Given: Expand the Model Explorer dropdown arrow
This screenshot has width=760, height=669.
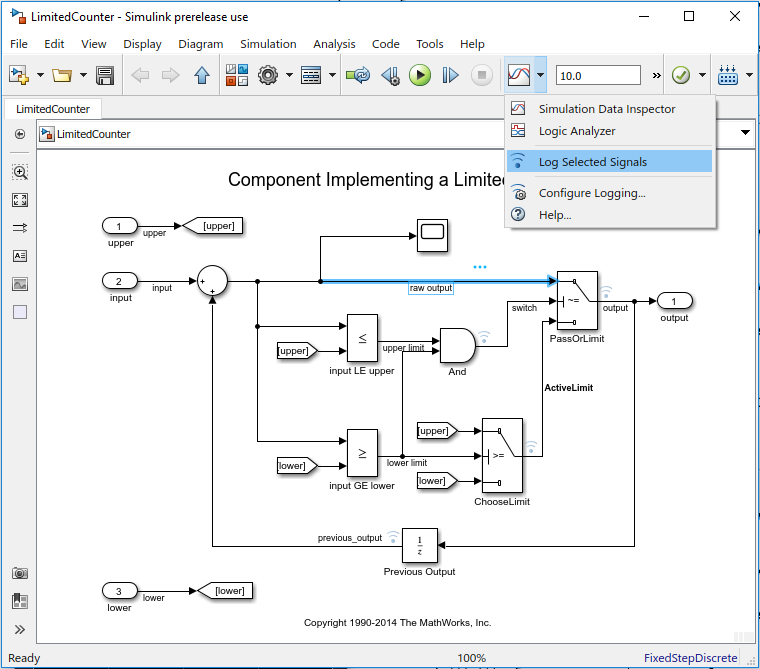Looking at the screenshot, I should [x=332, y=75].
